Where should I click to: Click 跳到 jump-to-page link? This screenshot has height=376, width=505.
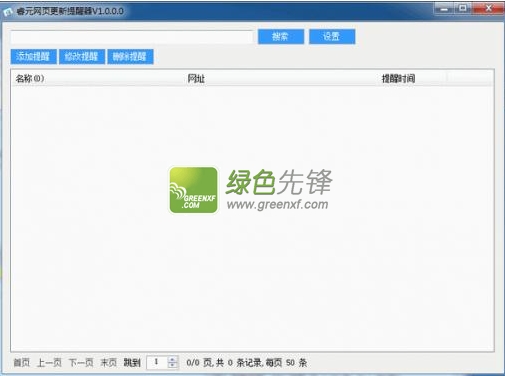(x=132, y=362)
